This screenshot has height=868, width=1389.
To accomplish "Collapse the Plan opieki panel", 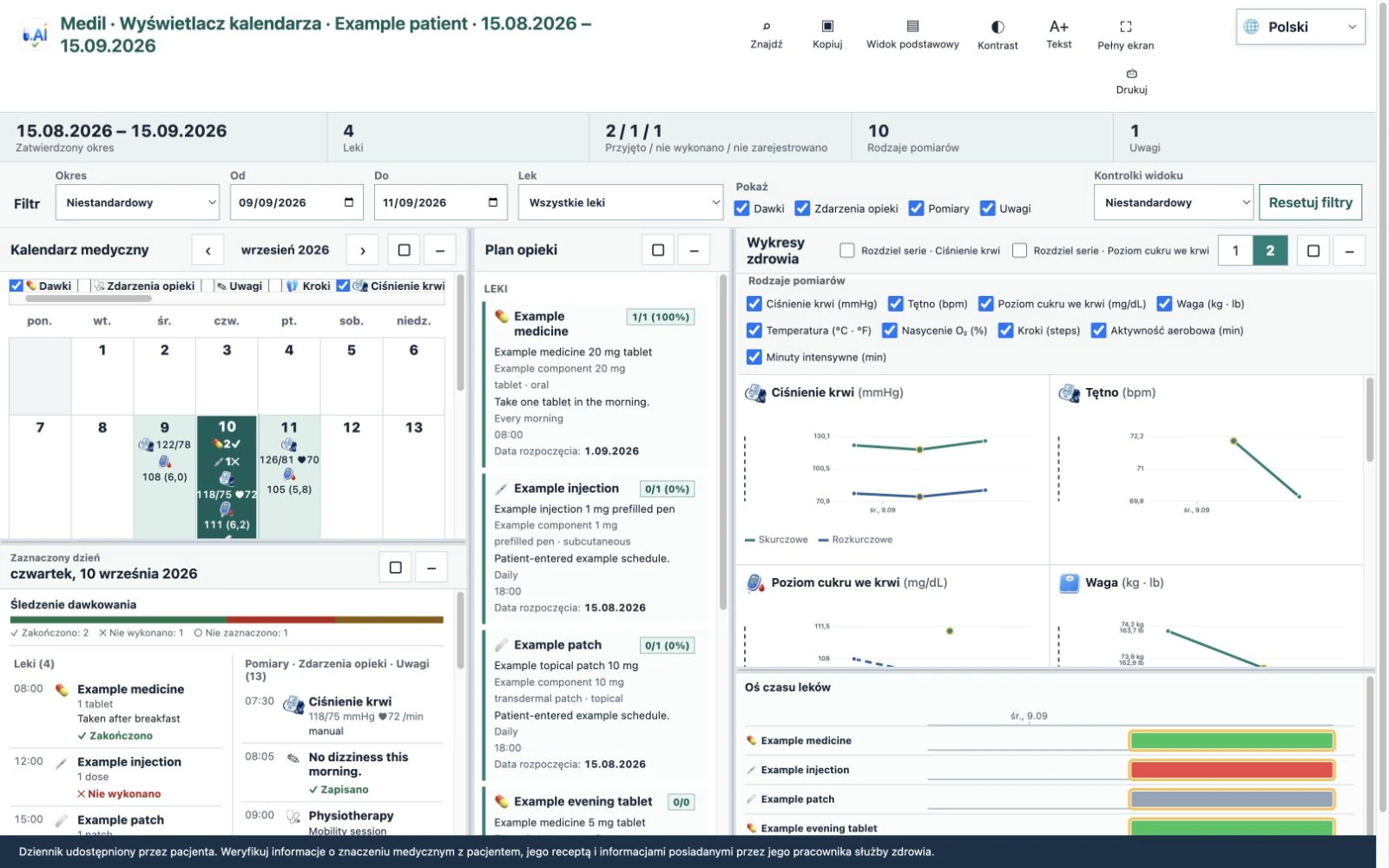I will pyautogui.click(x=694, y=250).
